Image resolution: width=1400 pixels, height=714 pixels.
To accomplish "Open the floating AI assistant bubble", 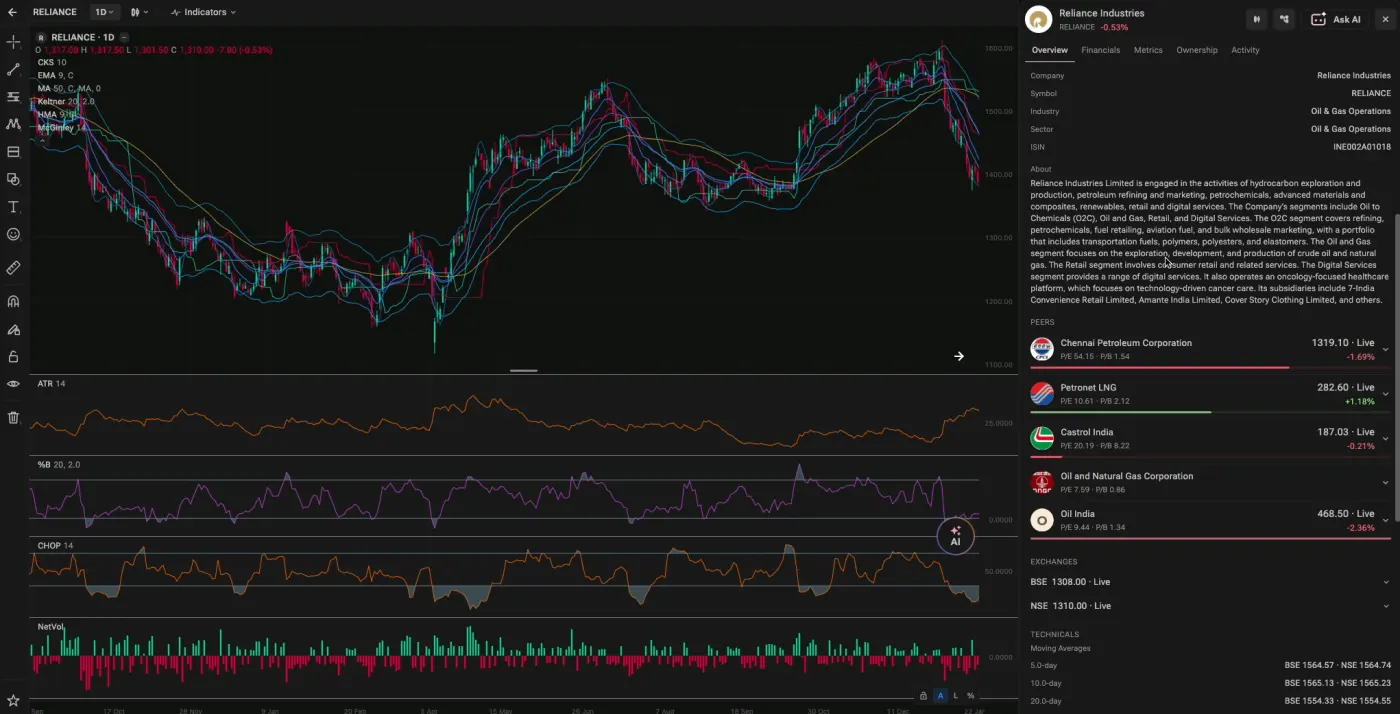I will pos(955,536).
